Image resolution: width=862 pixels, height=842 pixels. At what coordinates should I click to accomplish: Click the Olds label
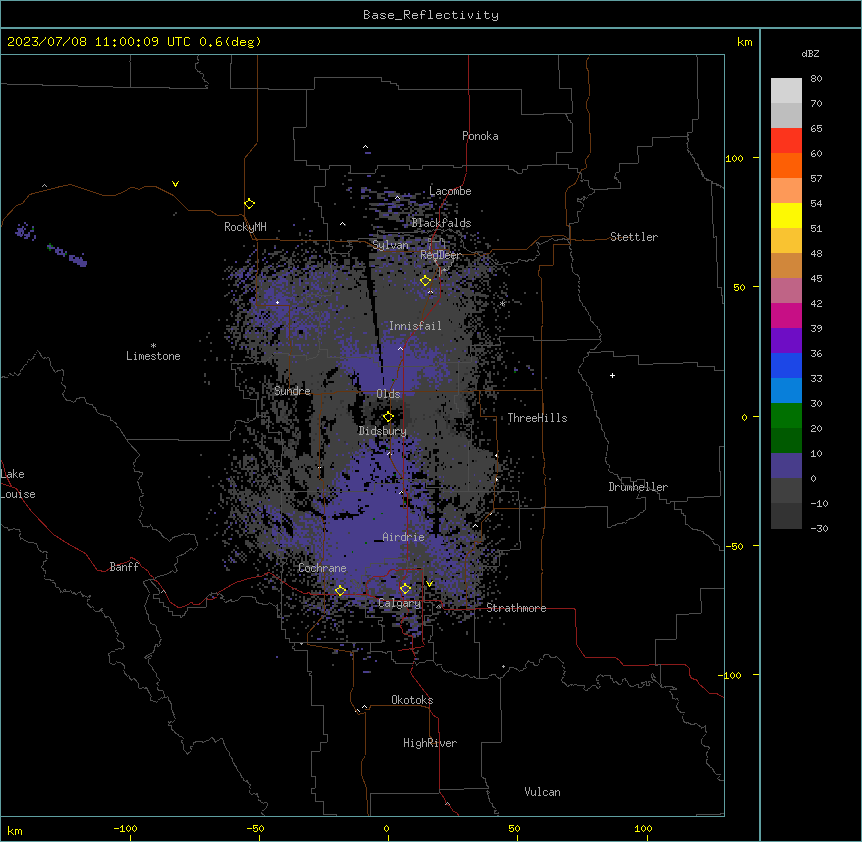click(388, 394)
